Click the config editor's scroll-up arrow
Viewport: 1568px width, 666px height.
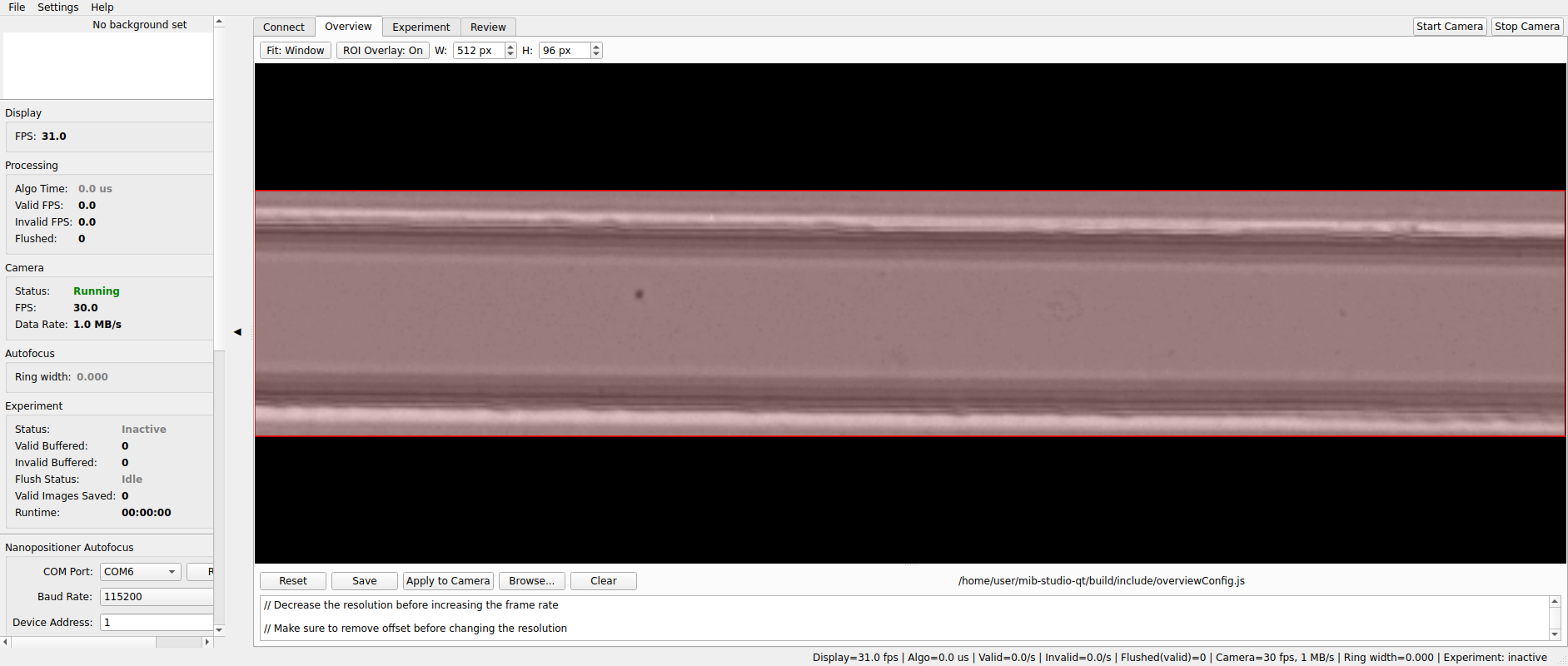(x=1555, y=601)
